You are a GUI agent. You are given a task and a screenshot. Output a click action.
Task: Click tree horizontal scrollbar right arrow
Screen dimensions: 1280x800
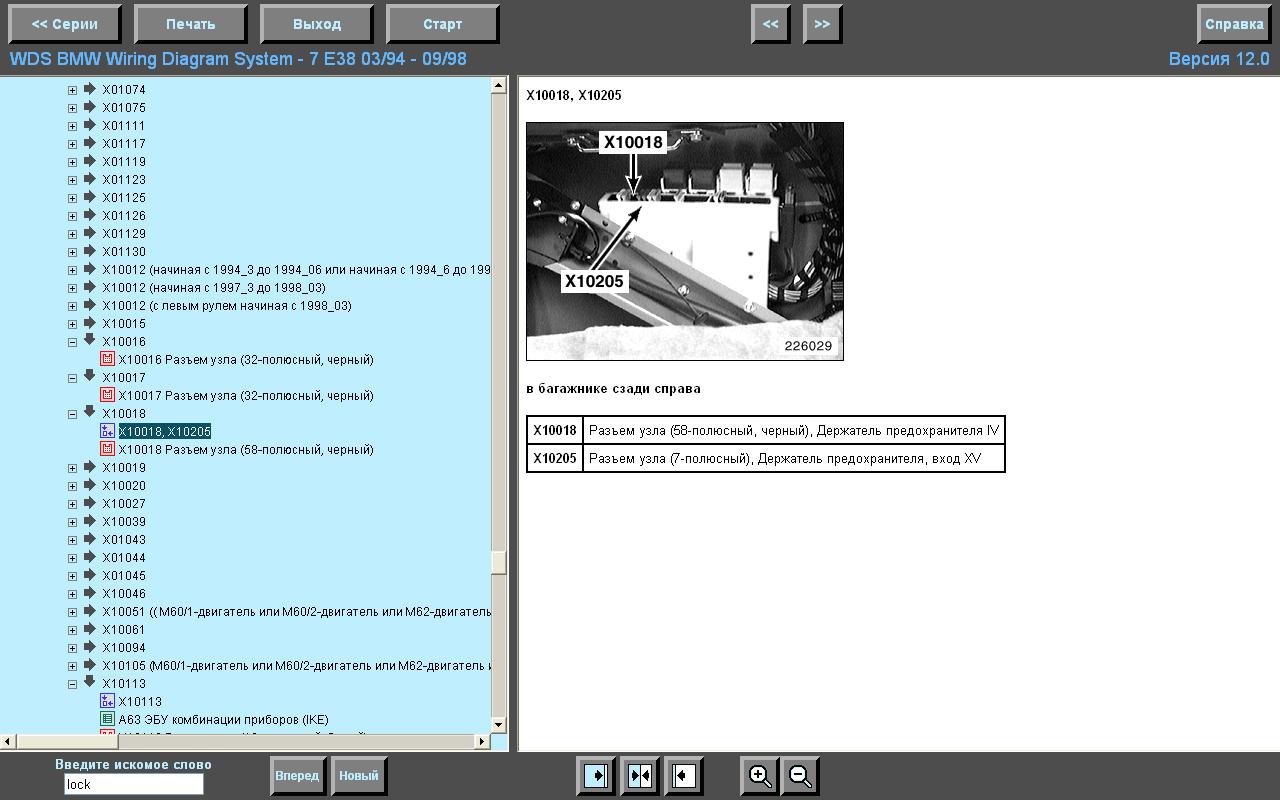pyautogui.click(x=483, y=741)
